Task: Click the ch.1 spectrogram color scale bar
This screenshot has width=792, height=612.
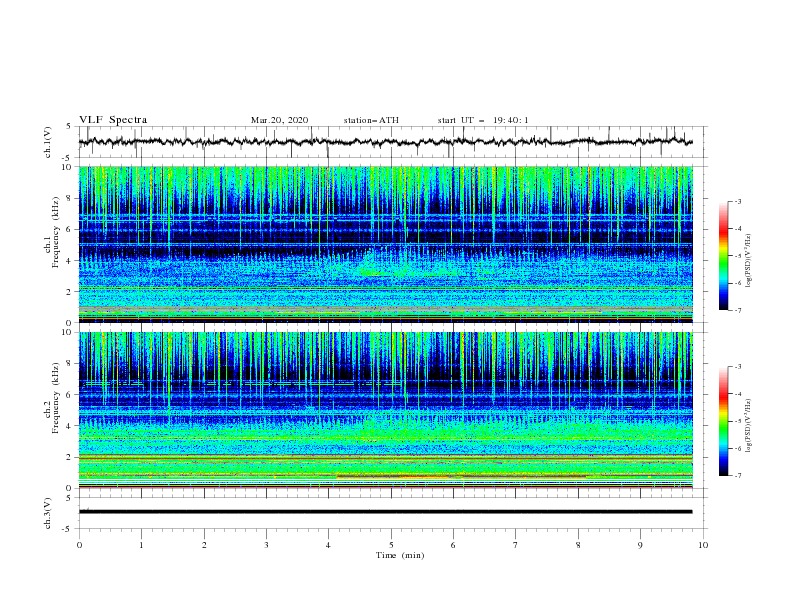Action: pos(723,255)
